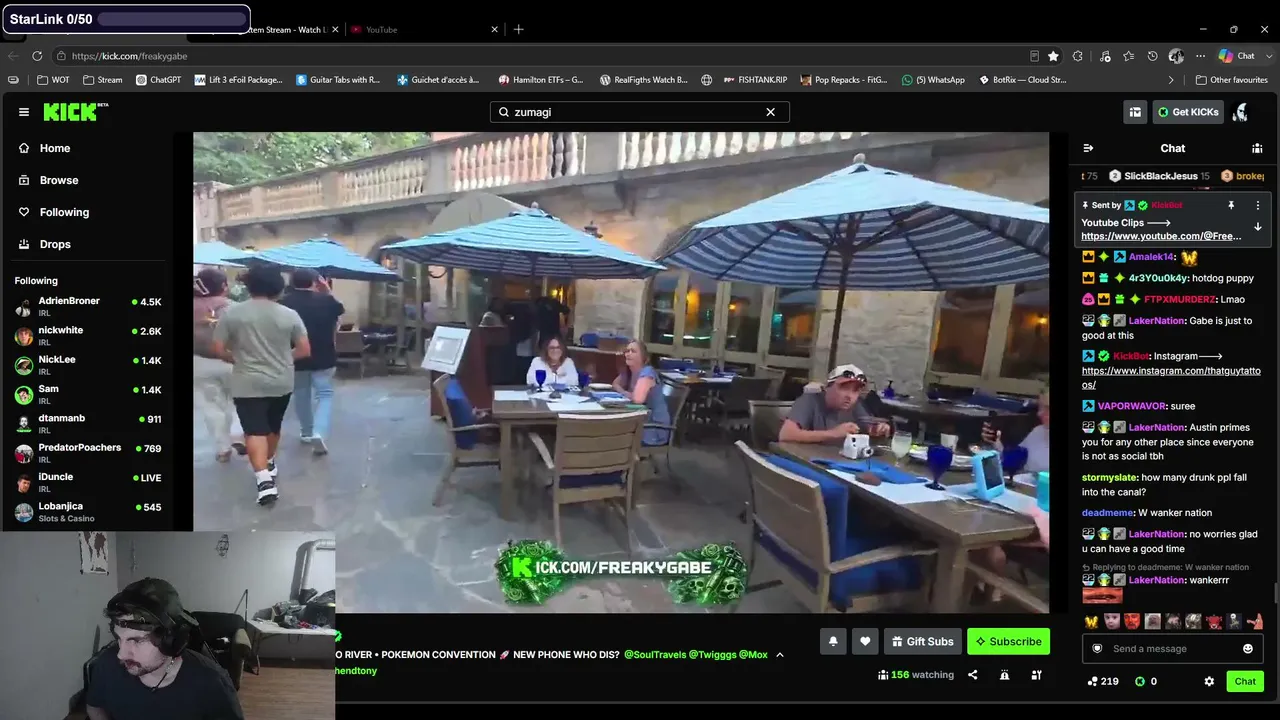Toggle follow heart for the channel
Screen dimensions: 1280x720
pyautogui.click(x=865, y=641)
